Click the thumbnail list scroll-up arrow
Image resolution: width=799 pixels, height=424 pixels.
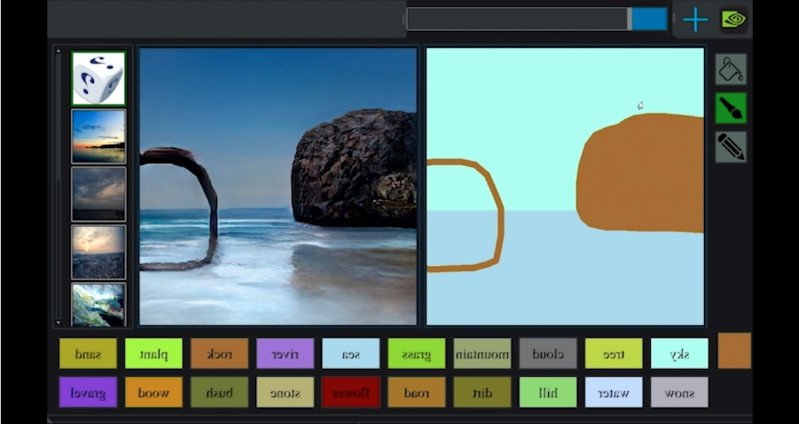(x=58, y=51)
